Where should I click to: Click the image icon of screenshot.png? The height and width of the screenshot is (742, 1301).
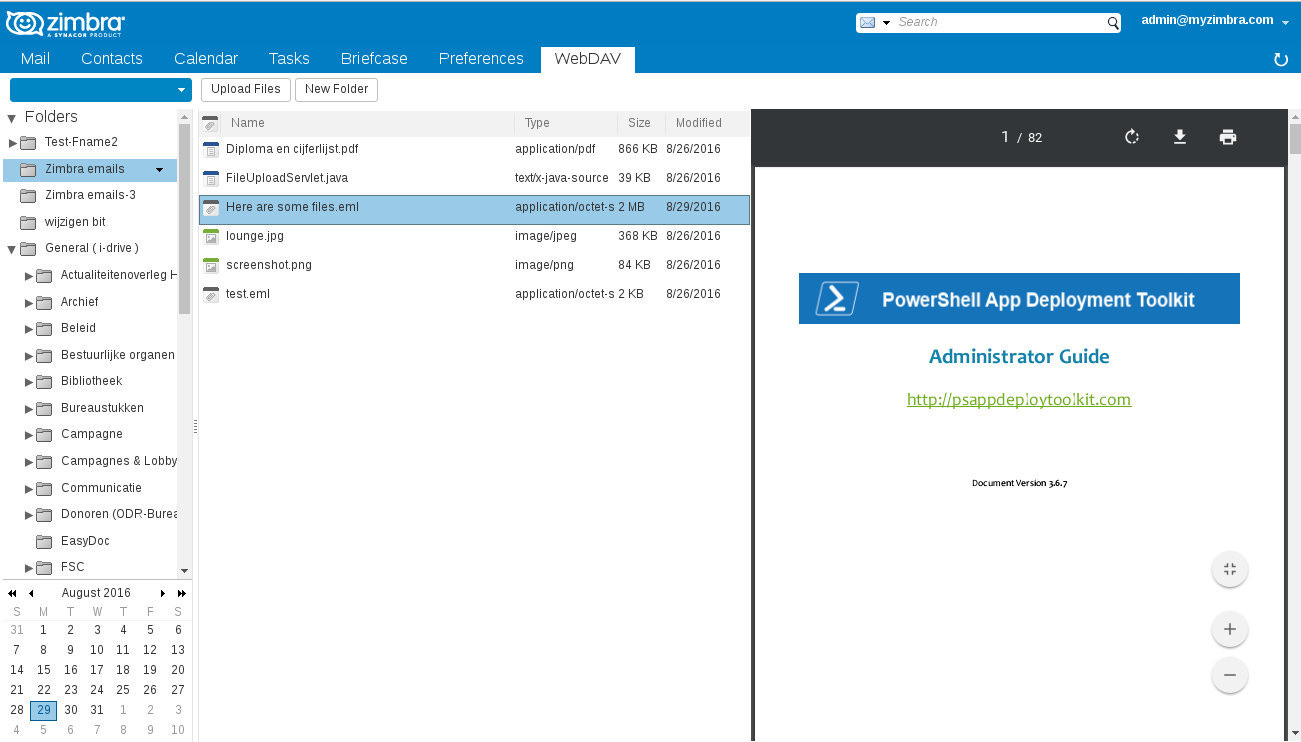pos(210,266)
